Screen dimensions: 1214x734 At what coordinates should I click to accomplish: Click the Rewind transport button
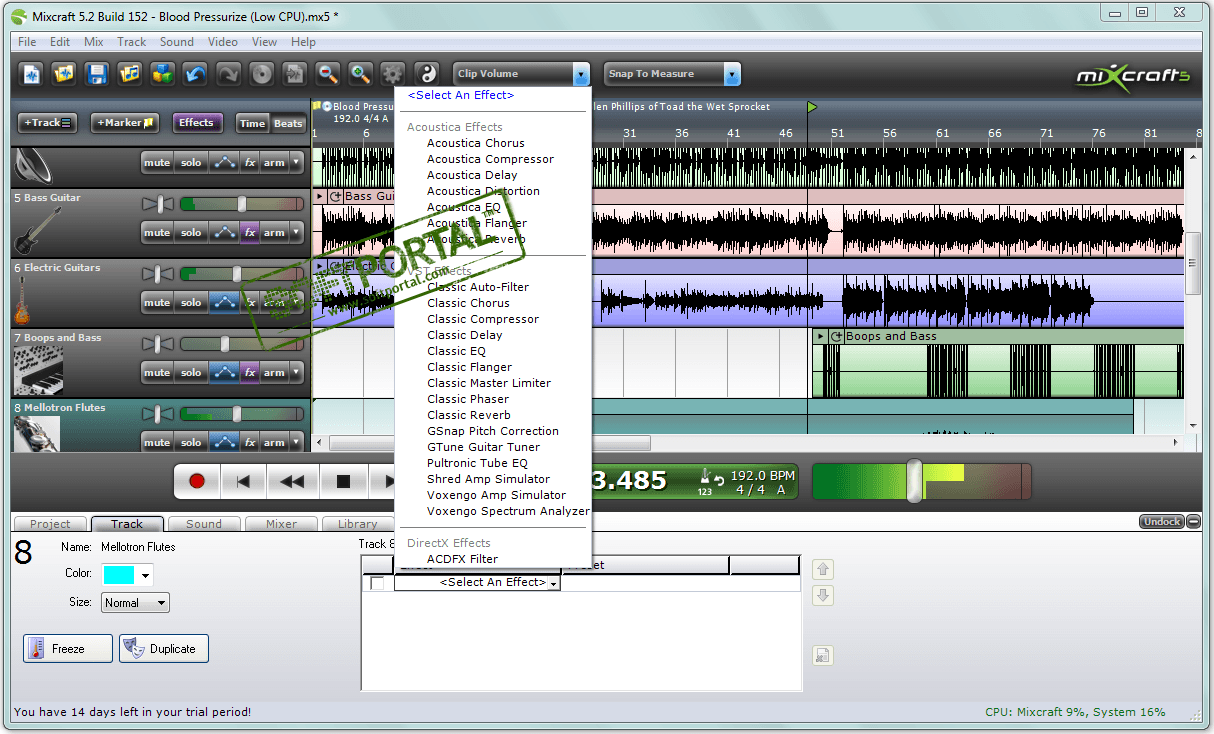pyautogui.click(x=292, y=481)
